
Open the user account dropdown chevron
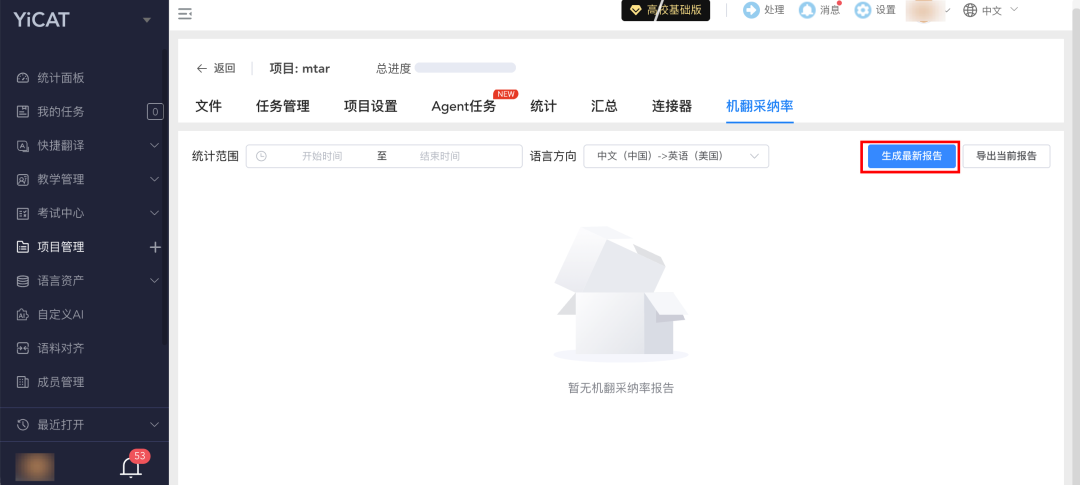tap(948, 10)
